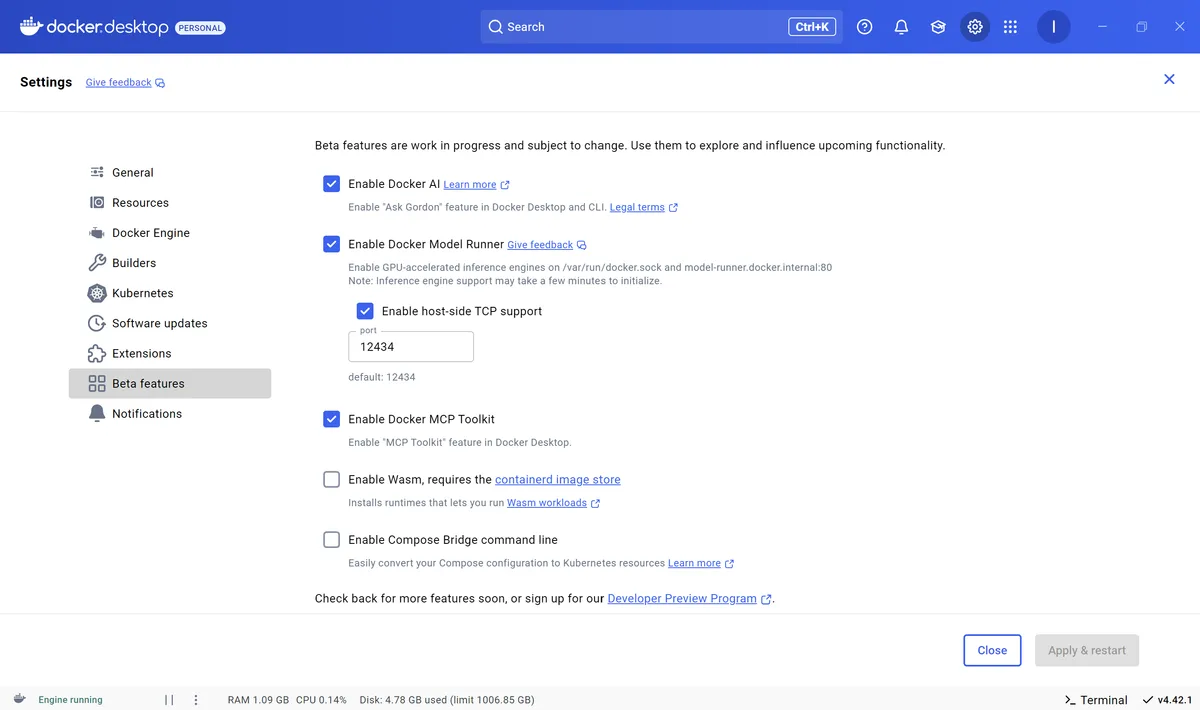1200x710 pixels.
Task: Click the Software updates clock icon
Action: tap(97, 323)
